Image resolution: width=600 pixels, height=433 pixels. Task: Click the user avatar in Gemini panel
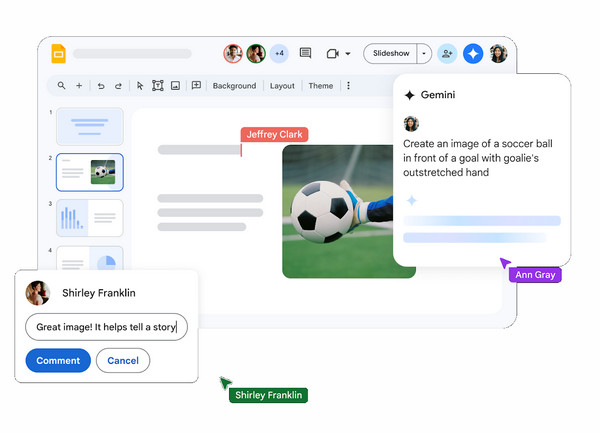point(411,124)
